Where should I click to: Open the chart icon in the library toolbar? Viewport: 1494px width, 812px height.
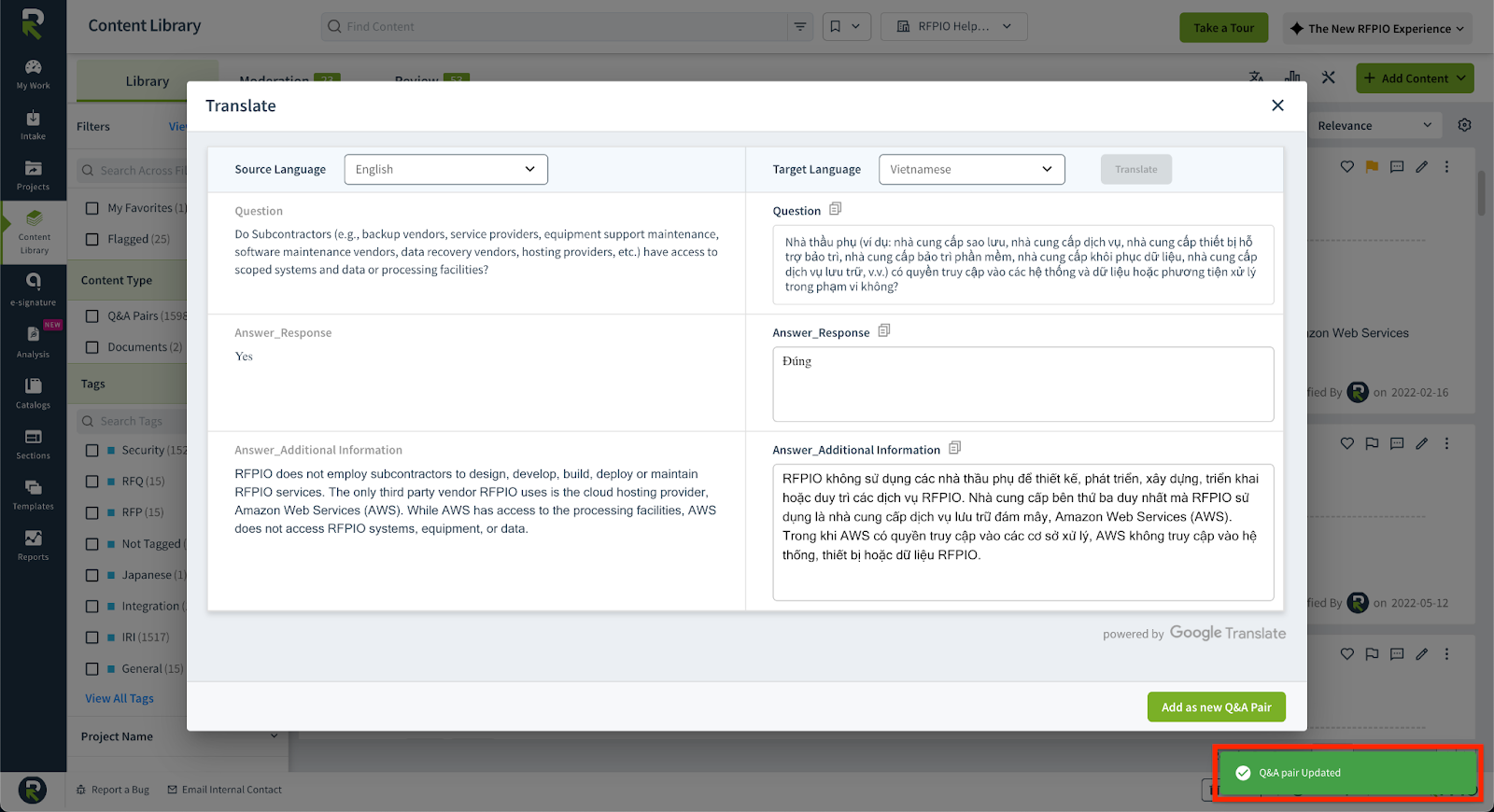(1292, 77)
